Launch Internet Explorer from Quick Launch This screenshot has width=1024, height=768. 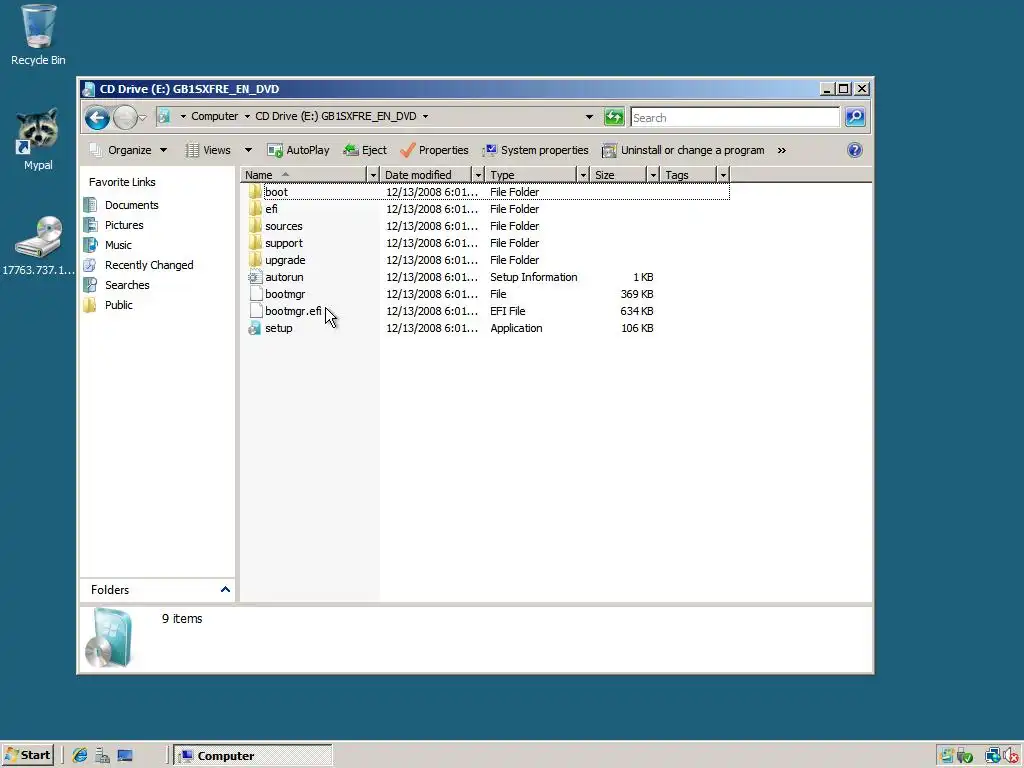pyautogui.click(x=80, y=756)
